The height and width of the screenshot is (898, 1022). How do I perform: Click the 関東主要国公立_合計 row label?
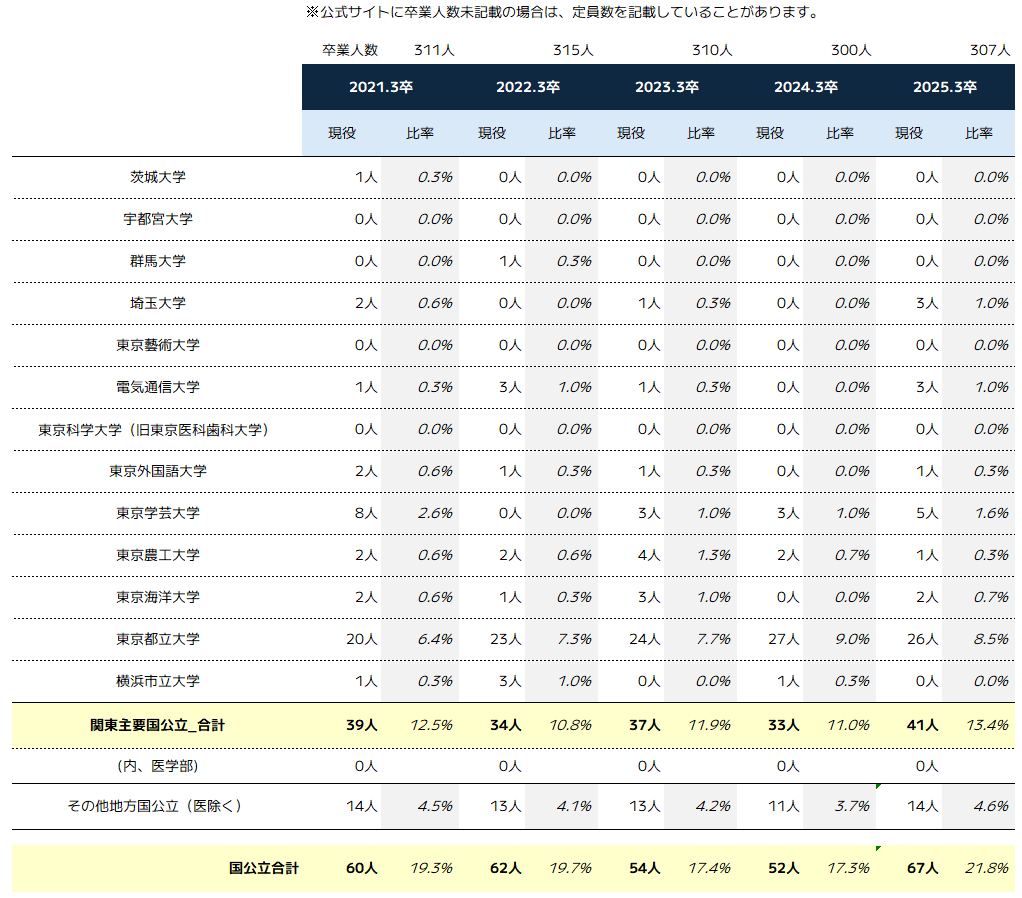pyautogui.click(x=157, y=725)
